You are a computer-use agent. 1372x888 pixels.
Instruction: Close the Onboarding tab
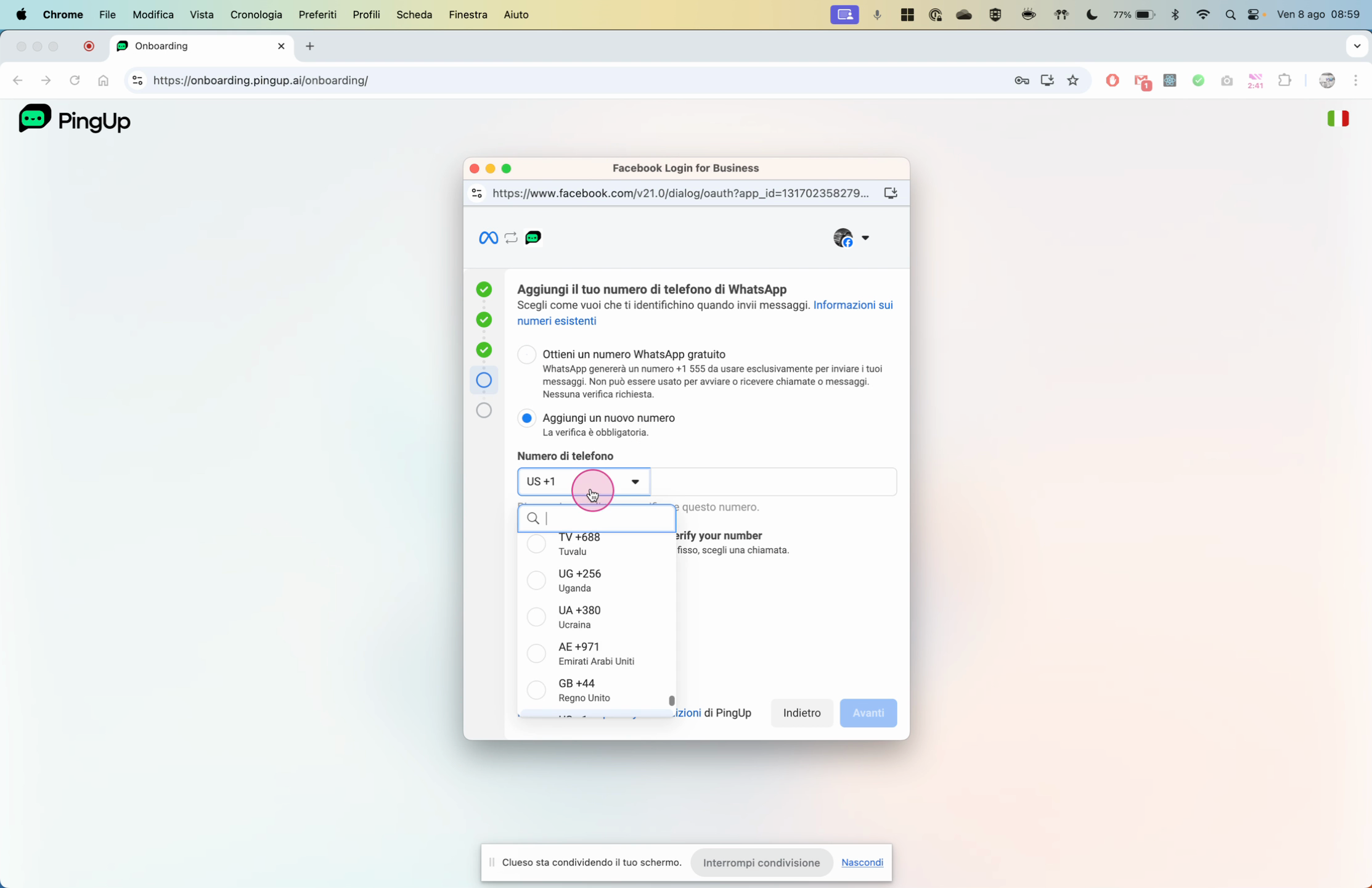[x=281, y=46]
